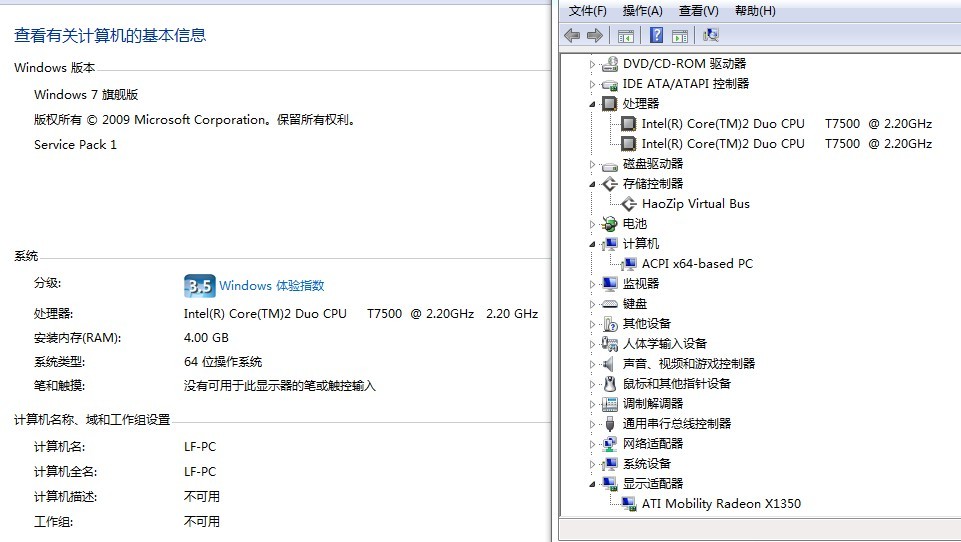Screen dimensions: 961x542
Task: Click the 处理器 processor chip icon
Action: pos(609,104)
